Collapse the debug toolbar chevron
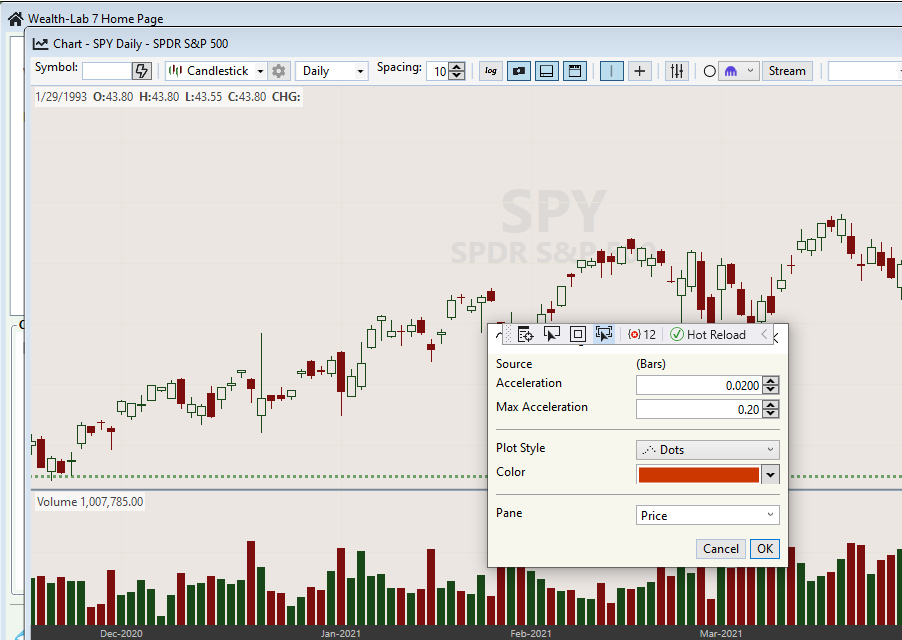The image size is (902, 640). 764,334
